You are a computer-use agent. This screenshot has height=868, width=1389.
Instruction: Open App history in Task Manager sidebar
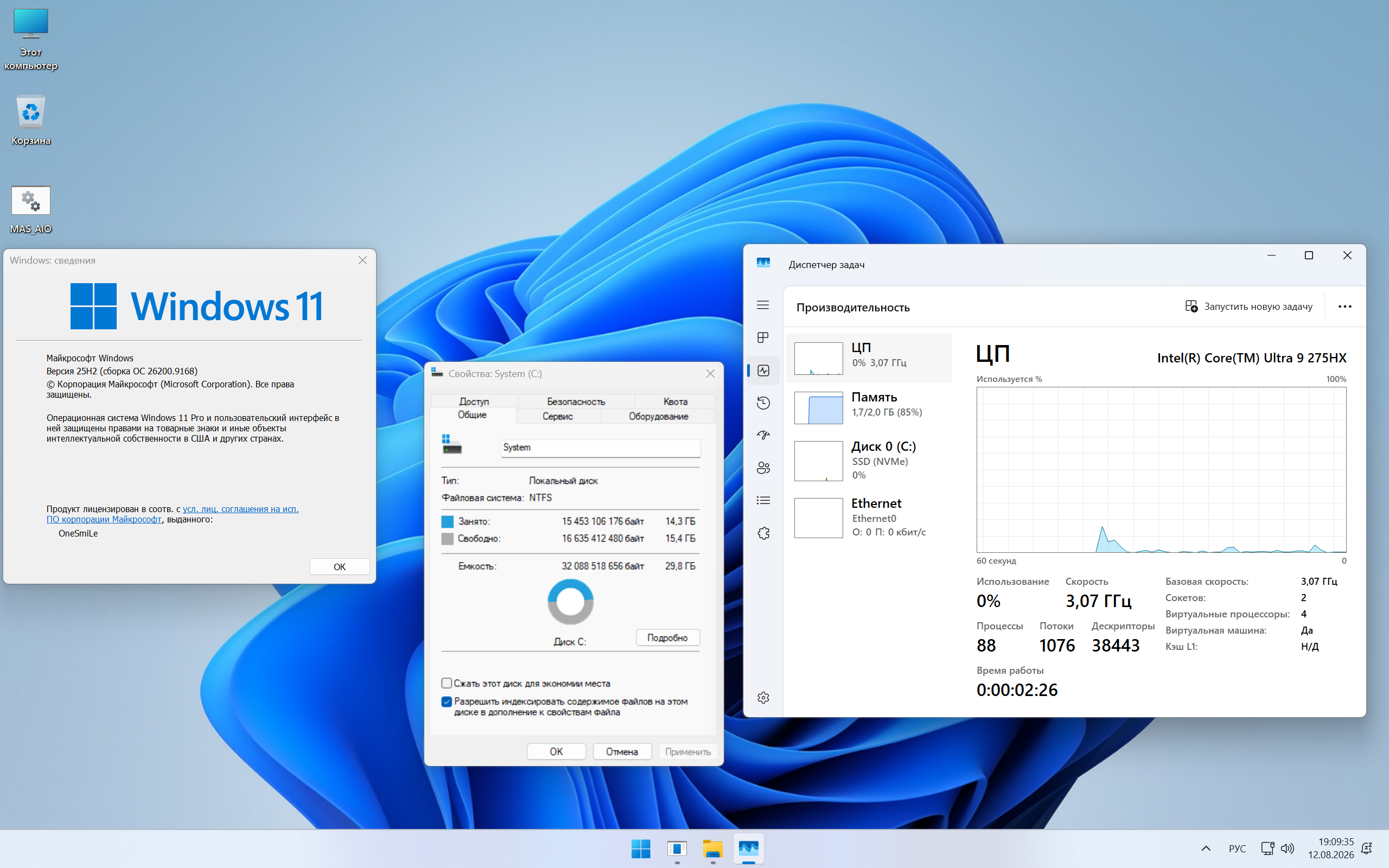[763, 403]
